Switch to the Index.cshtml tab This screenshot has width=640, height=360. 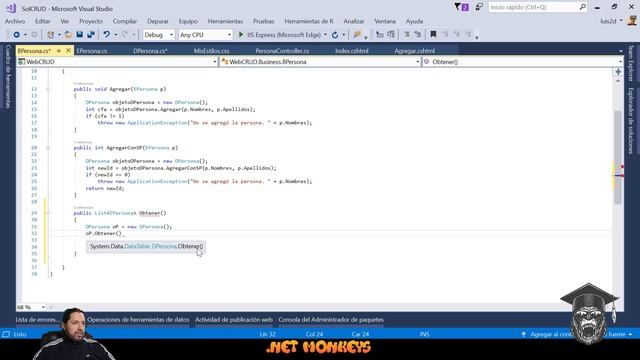(x=352, y=51)
